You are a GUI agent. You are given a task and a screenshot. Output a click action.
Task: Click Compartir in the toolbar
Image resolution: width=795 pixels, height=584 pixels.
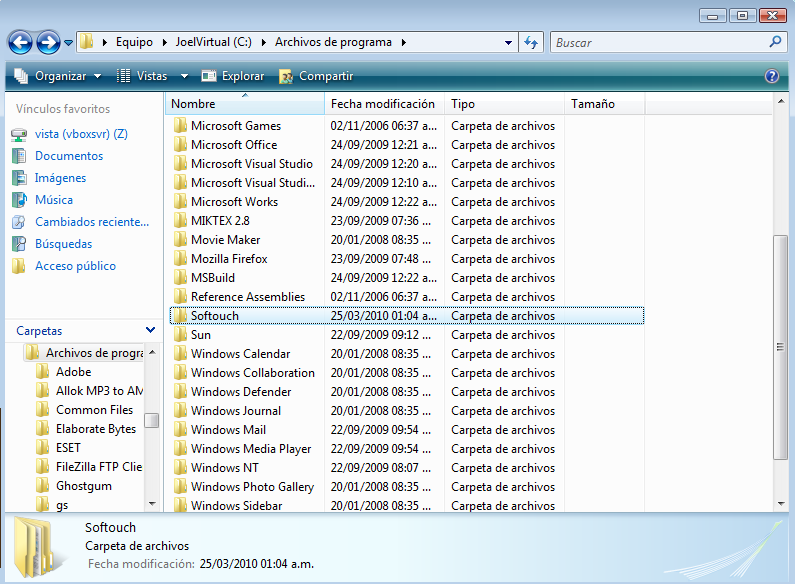point(316,76)
